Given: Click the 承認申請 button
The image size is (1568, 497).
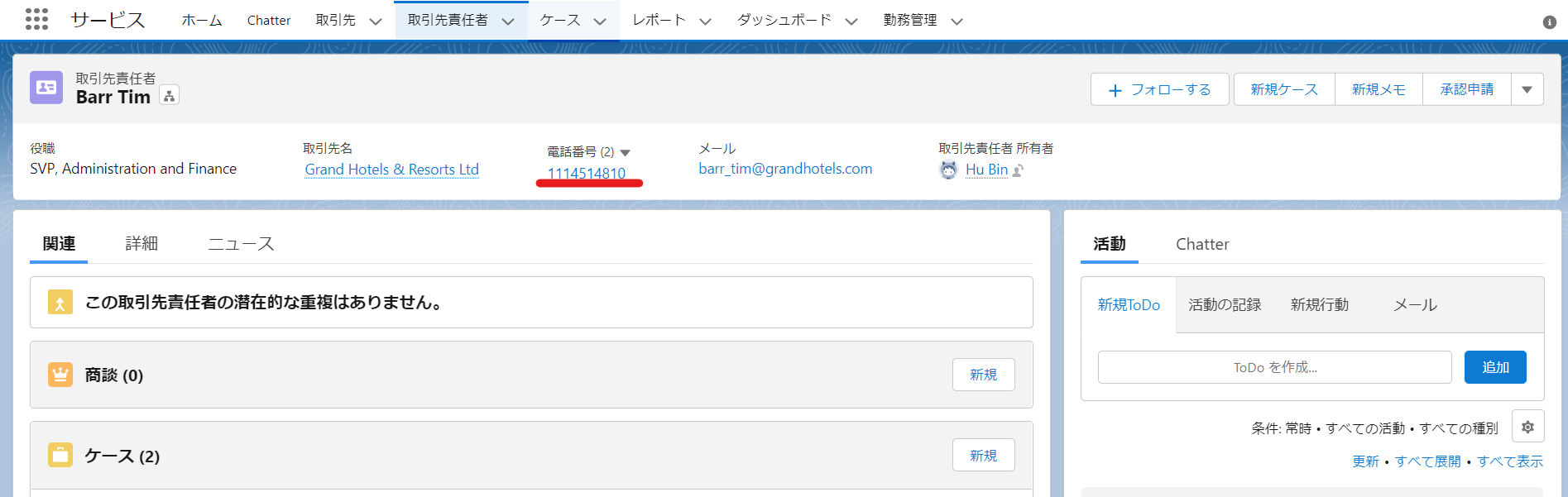Looking at the screenshot, I should 1467,89.
